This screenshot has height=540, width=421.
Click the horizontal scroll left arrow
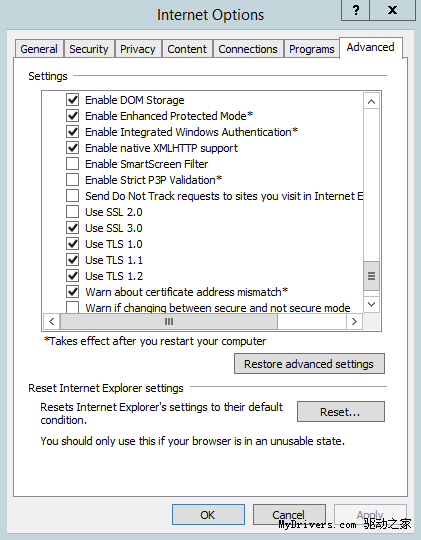pos(52,321)
